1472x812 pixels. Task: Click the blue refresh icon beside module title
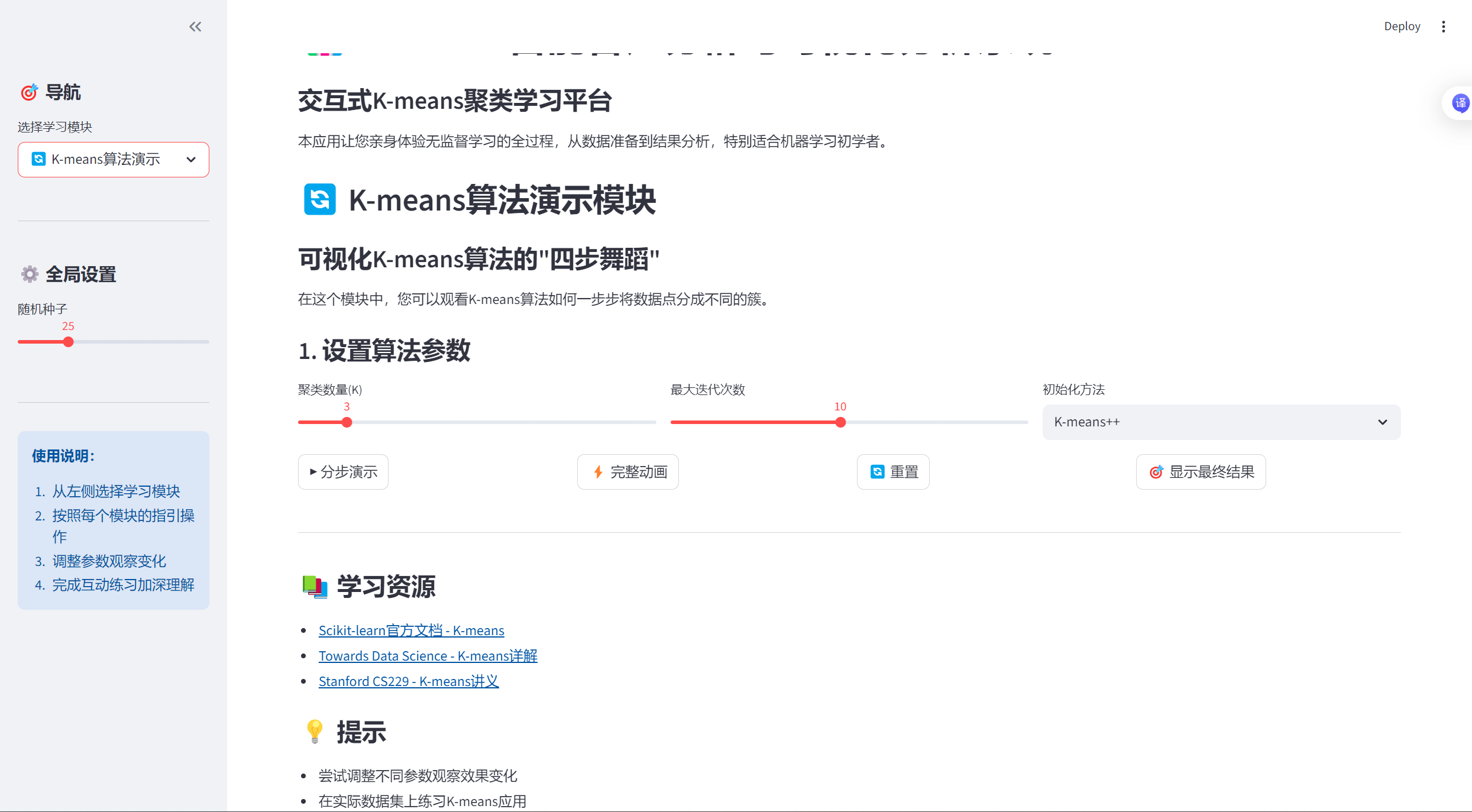(319, 199)
